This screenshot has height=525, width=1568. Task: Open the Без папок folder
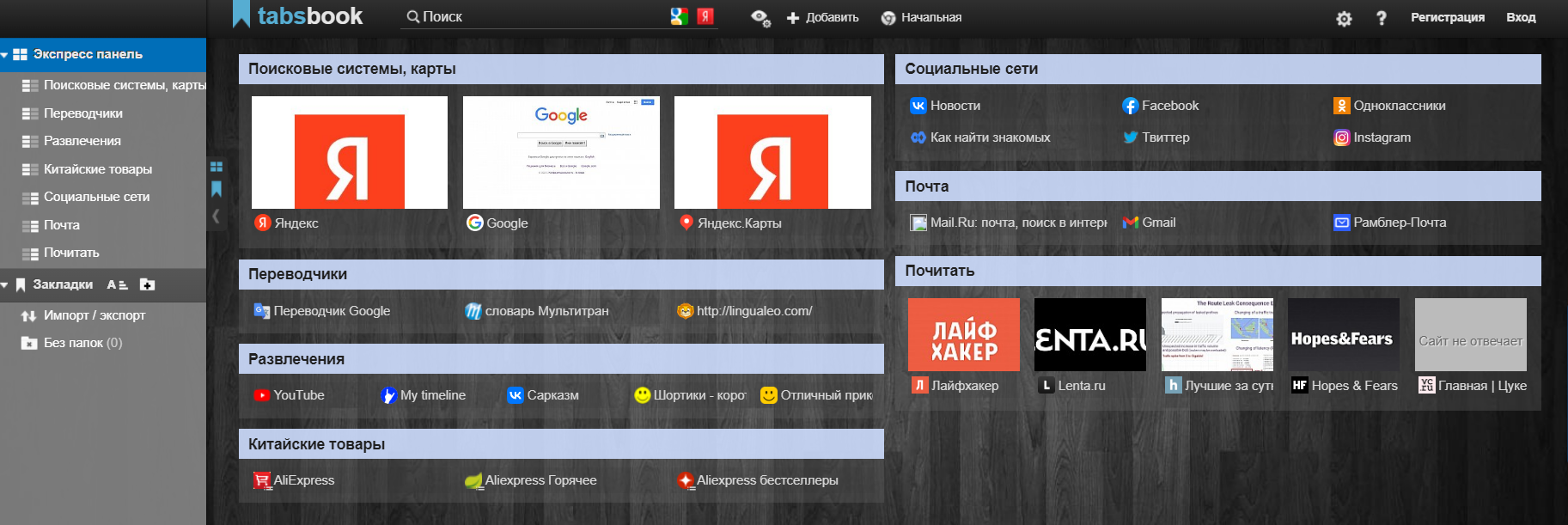(x=72, y=343)
